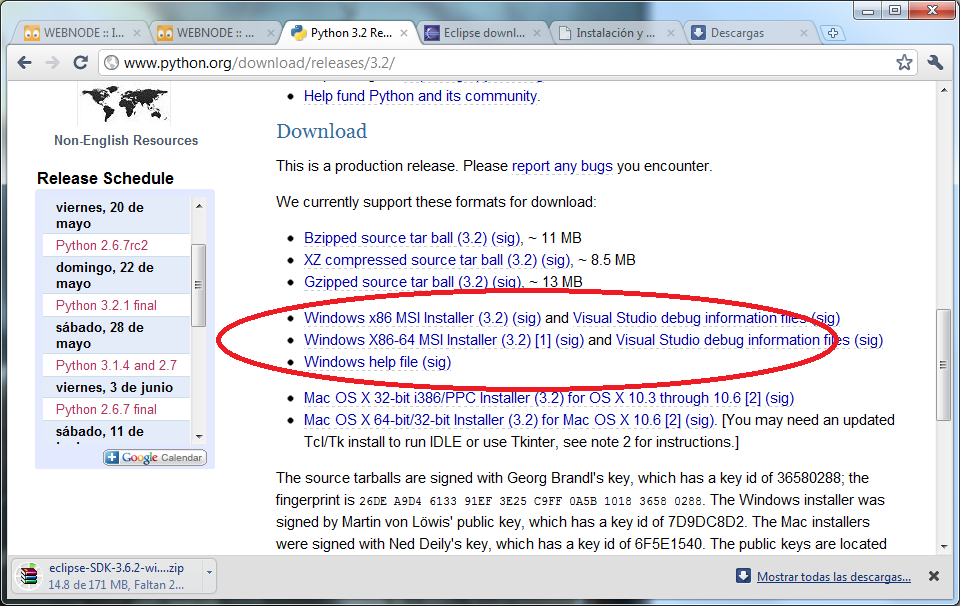Open the Non-English Resources link
The height and width of the screenshot is (606, 960).
(x=126, y=140)
